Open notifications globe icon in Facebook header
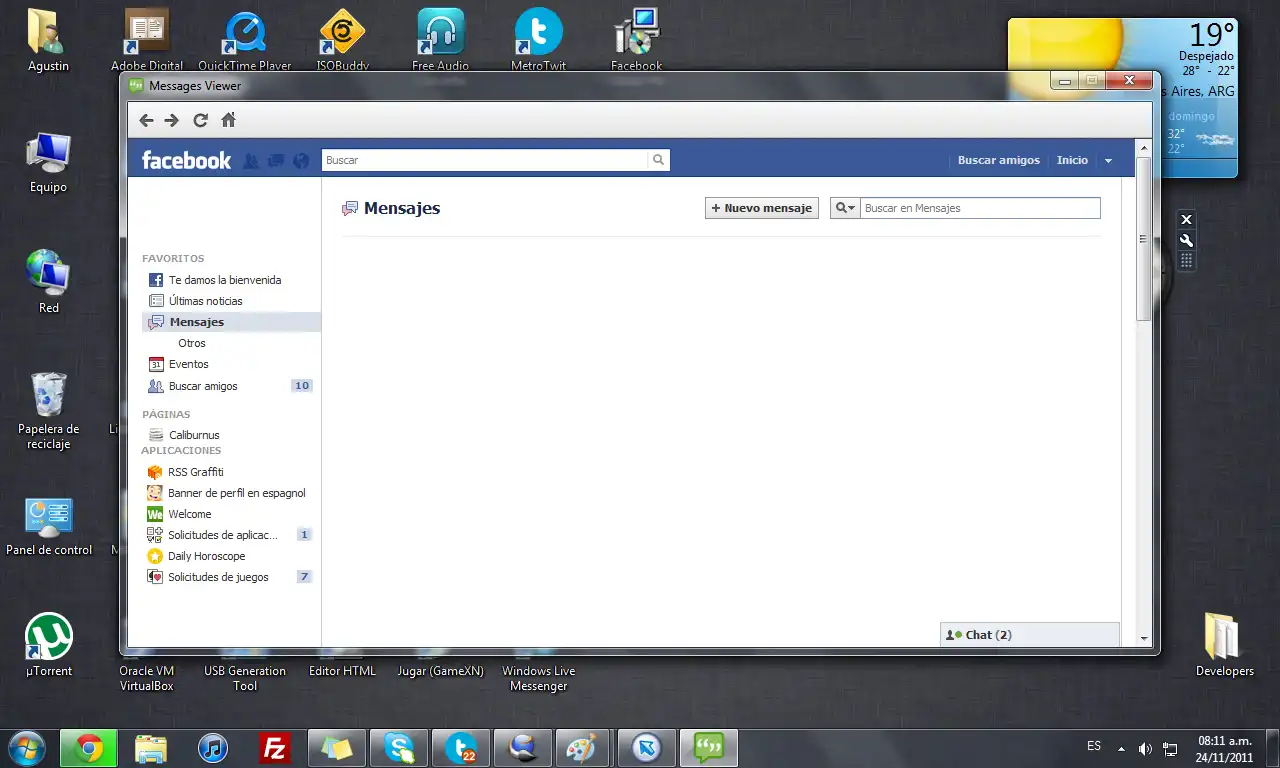The height and width of the screenshot is (768, 1280). click(x=301, y=160)
